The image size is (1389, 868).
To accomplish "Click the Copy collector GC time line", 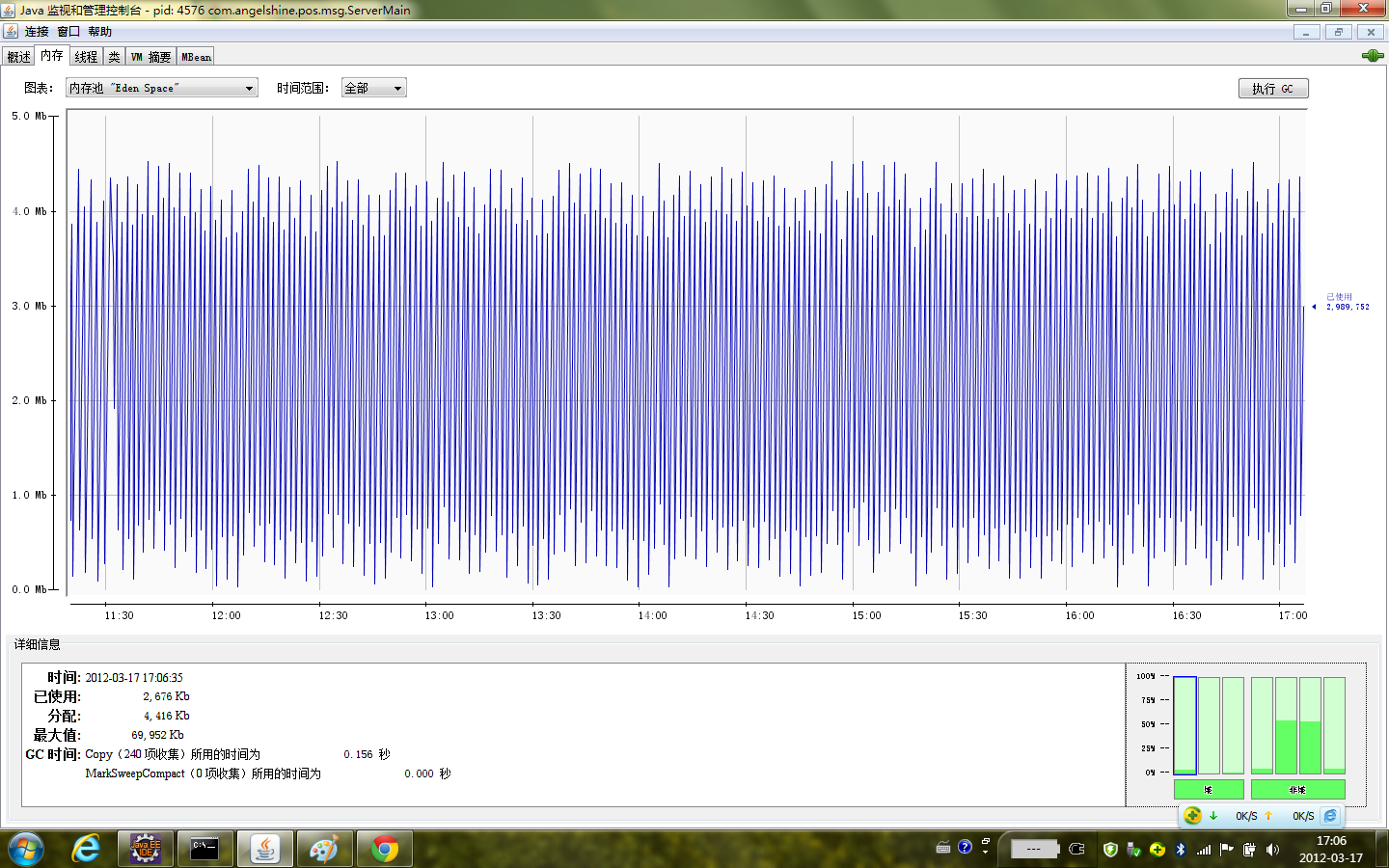I will [237, 754].
